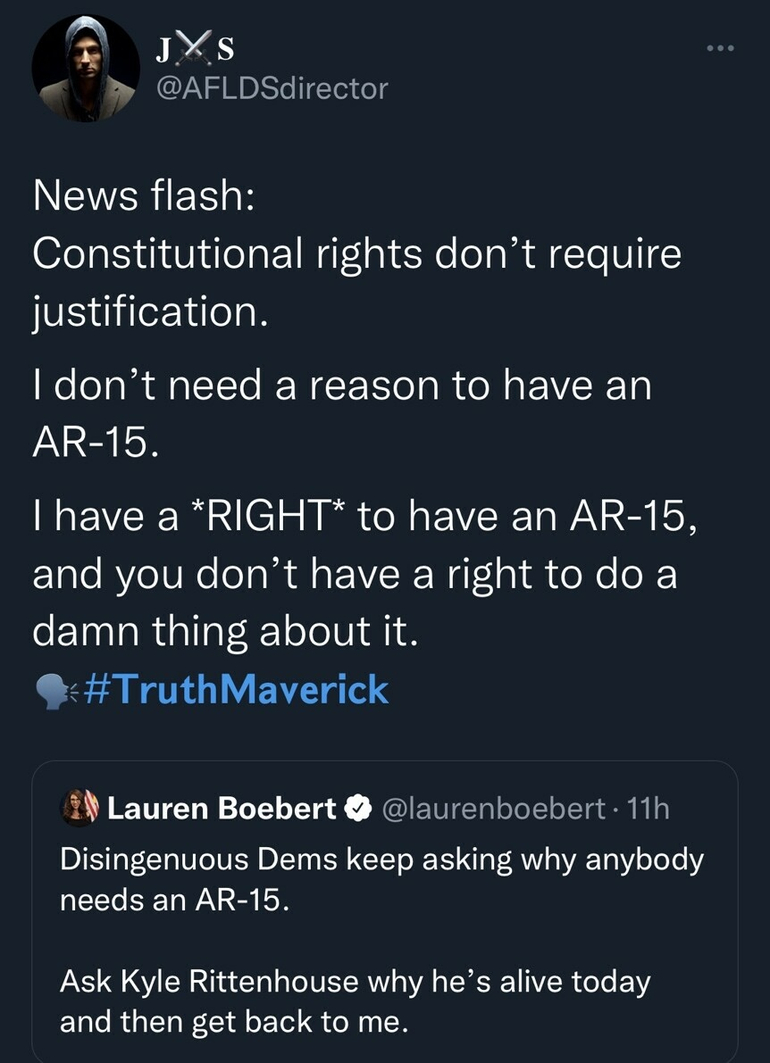Open the hooded figure profile avatar
This screenshot has width=770, height=1063.
[x=86, y=69]
